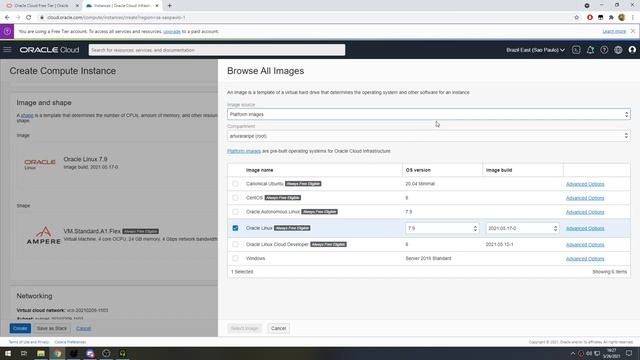Viewport: 640px width, 360px height.
Task: Click the Cancel button in Browse All Images
Action: click(278, 328)
